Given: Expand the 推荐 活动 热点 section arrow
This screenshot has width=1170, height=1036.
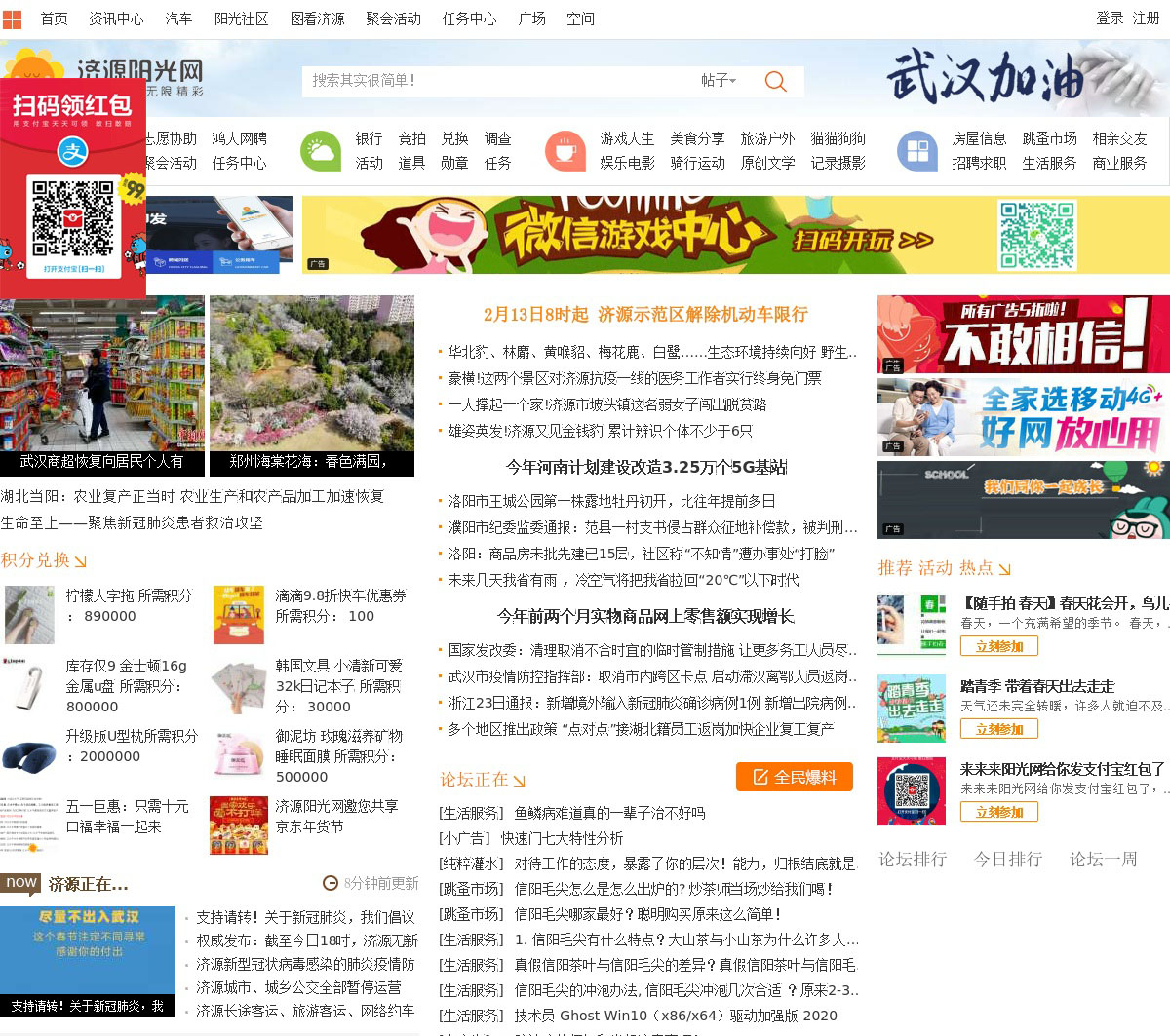Looking at the screenshot, I should 1005,569.
